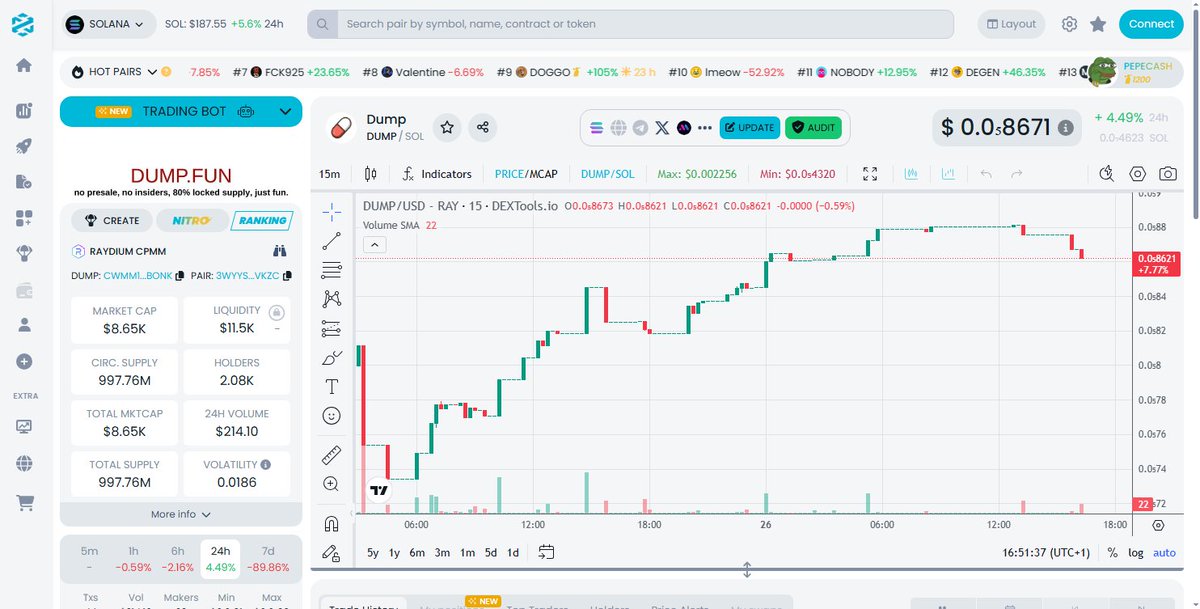Viewport: 1200px width, 609px height.
Task: Open the SOLANA chain dropdown
Action: coord(110,24)
